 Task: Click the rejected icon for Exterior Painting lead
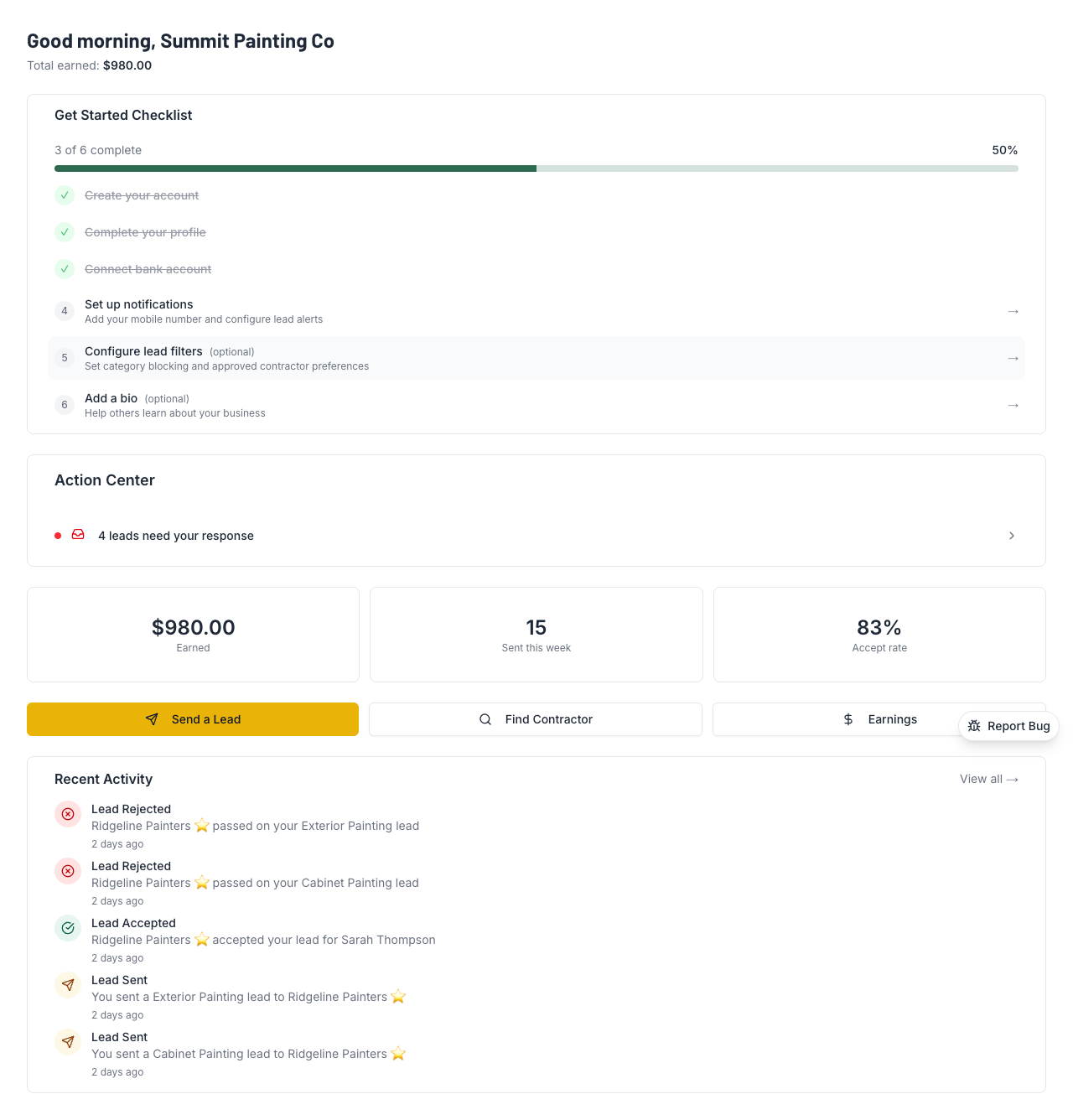point(68,814)
